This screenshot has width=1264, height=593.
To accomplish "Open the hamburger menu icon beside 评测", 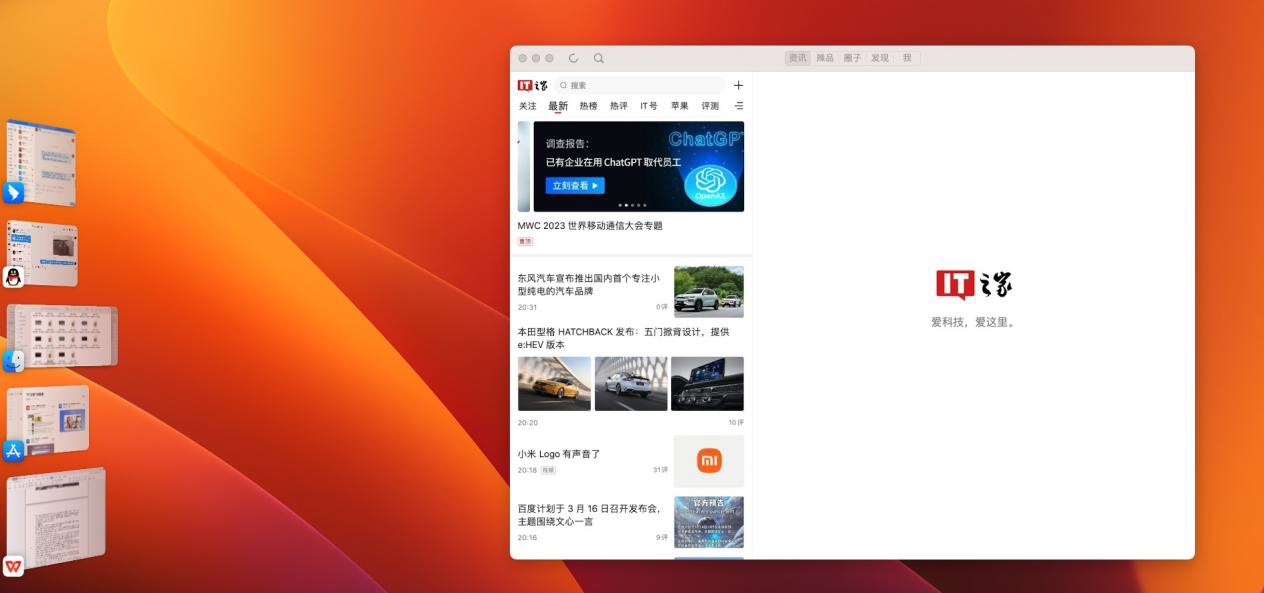I will tap(739, 105).
